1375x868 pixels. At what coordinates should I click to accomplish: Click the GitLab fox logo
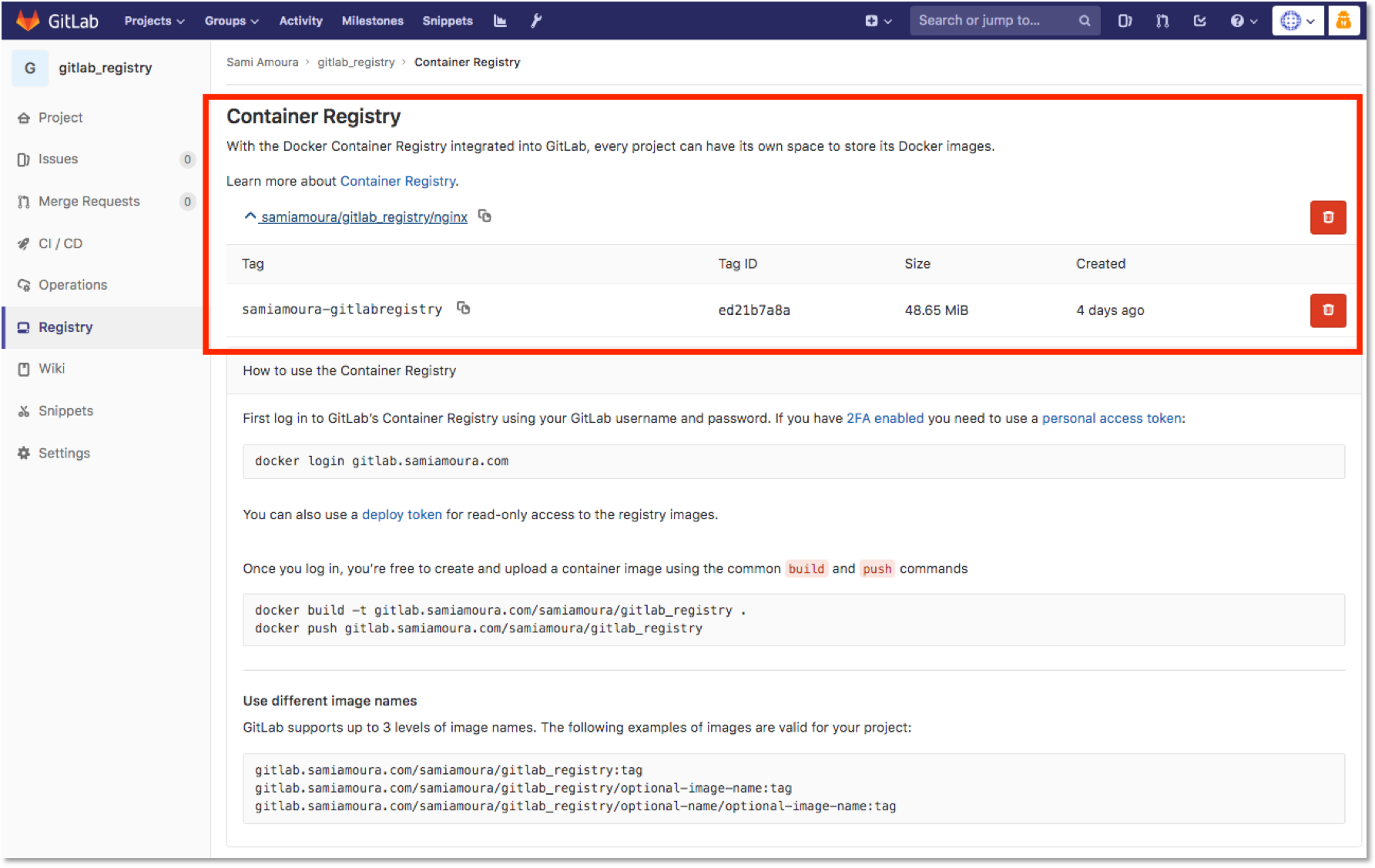click(x=28, y=20)
